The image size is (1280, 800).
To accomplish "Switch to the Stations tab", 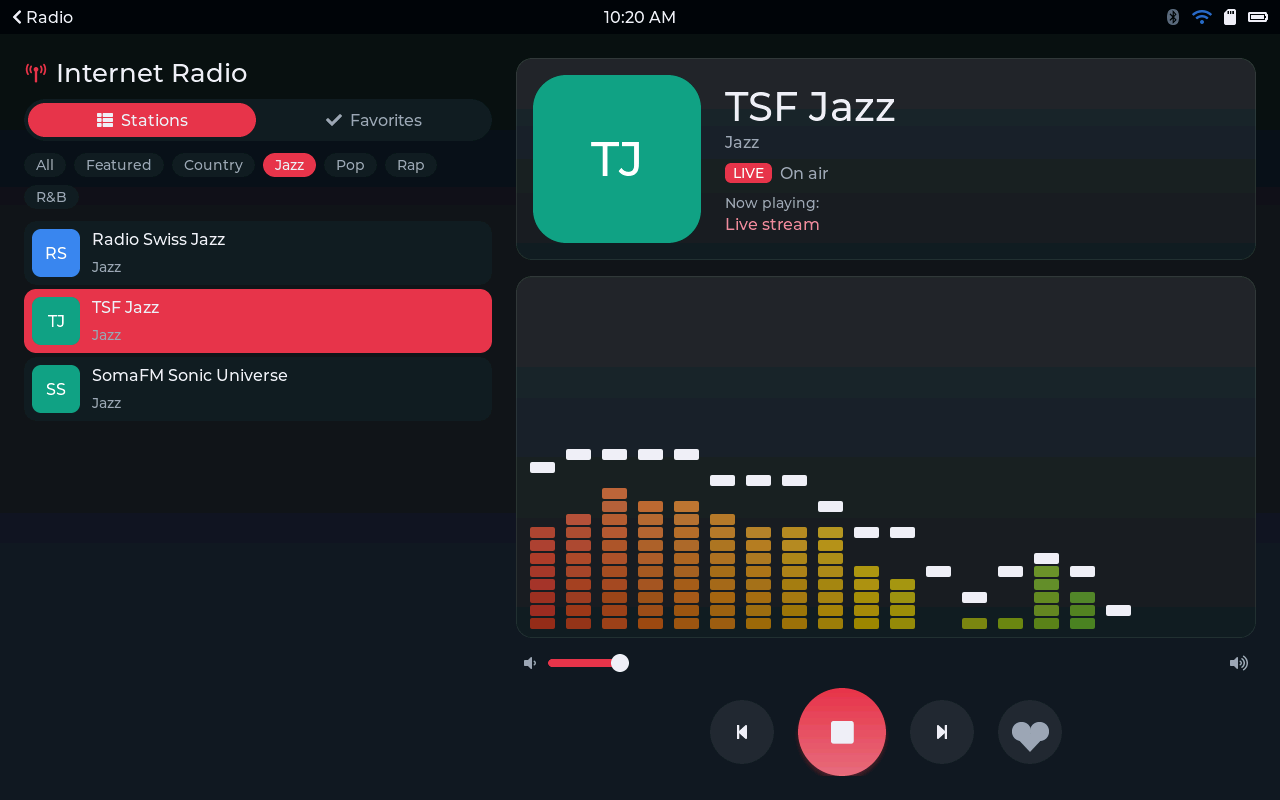I will coord(142,120).
